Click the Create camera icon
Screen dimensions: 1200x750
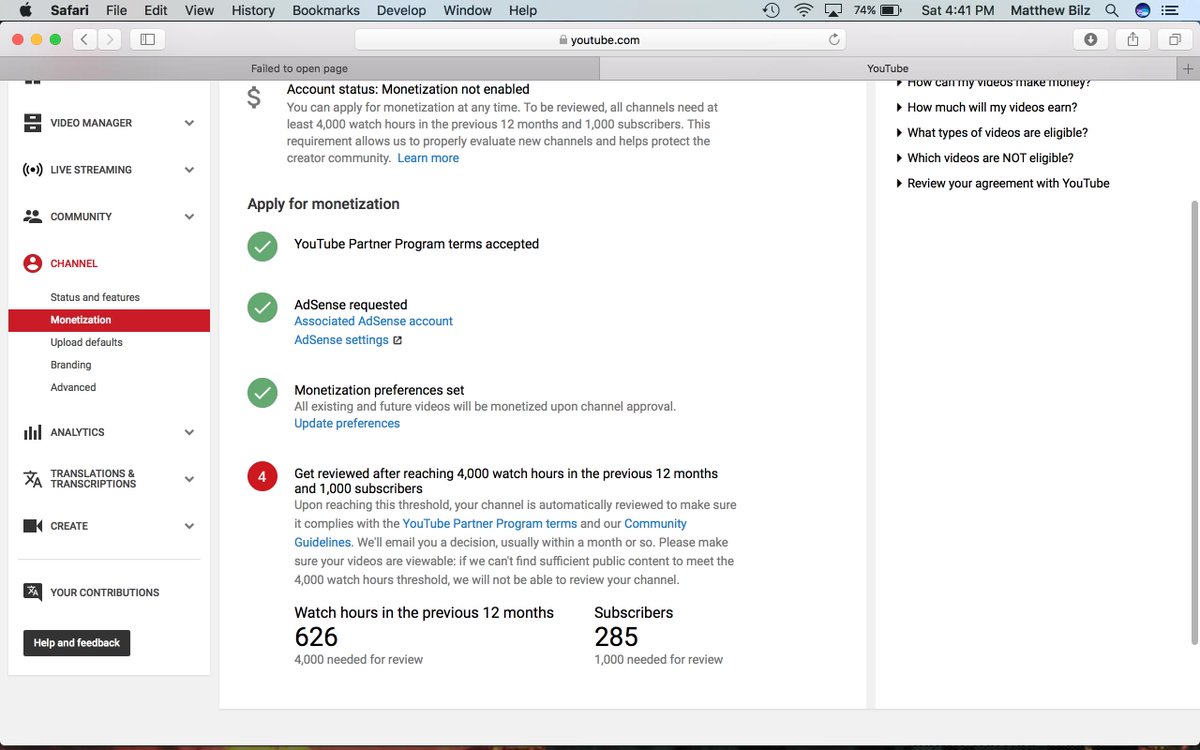(32, 526)
